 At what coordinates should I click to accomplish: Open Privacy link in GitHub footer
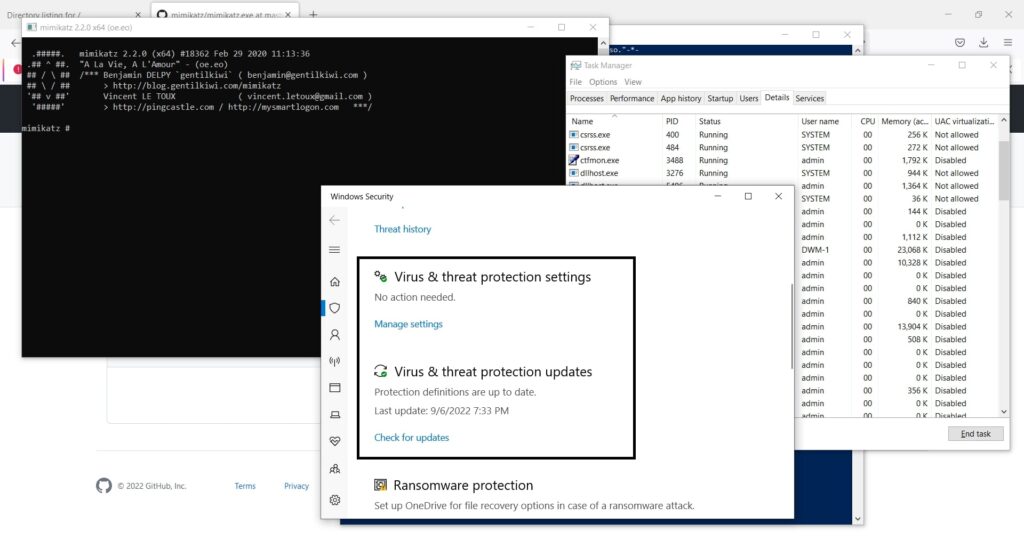(296, 486)
